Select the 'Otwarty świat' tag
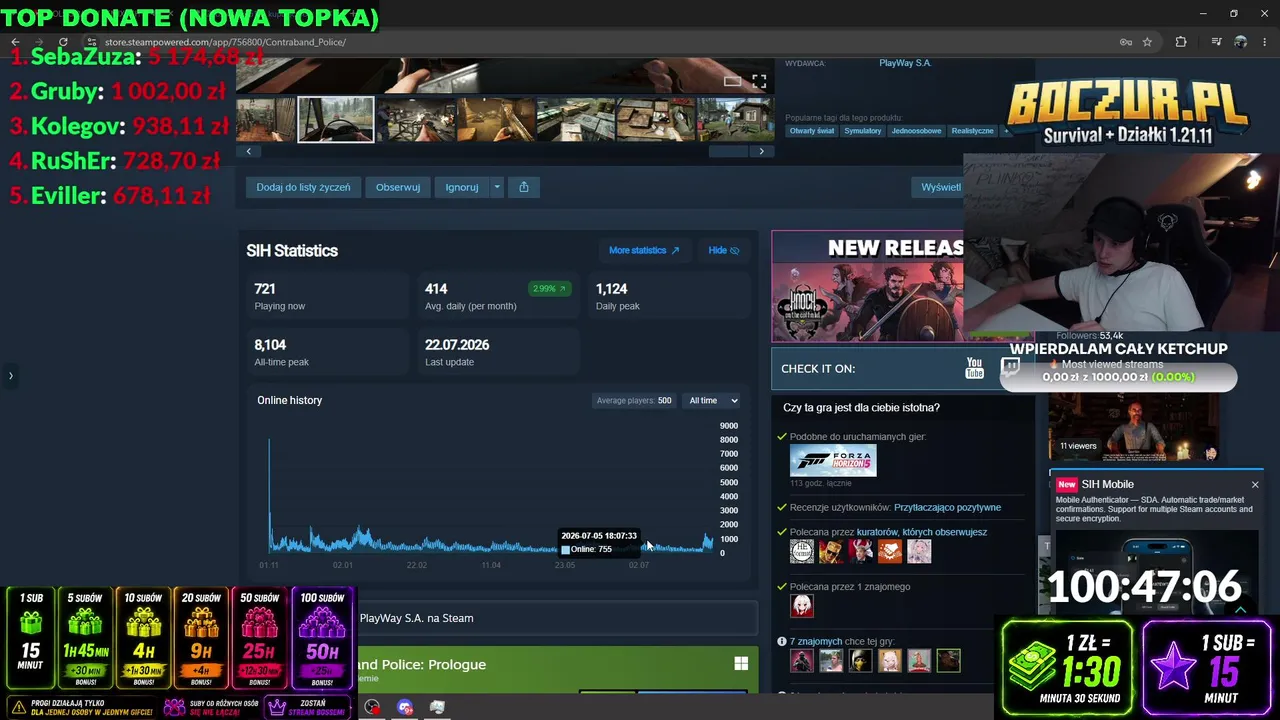1280x720 pixels. 812,131
